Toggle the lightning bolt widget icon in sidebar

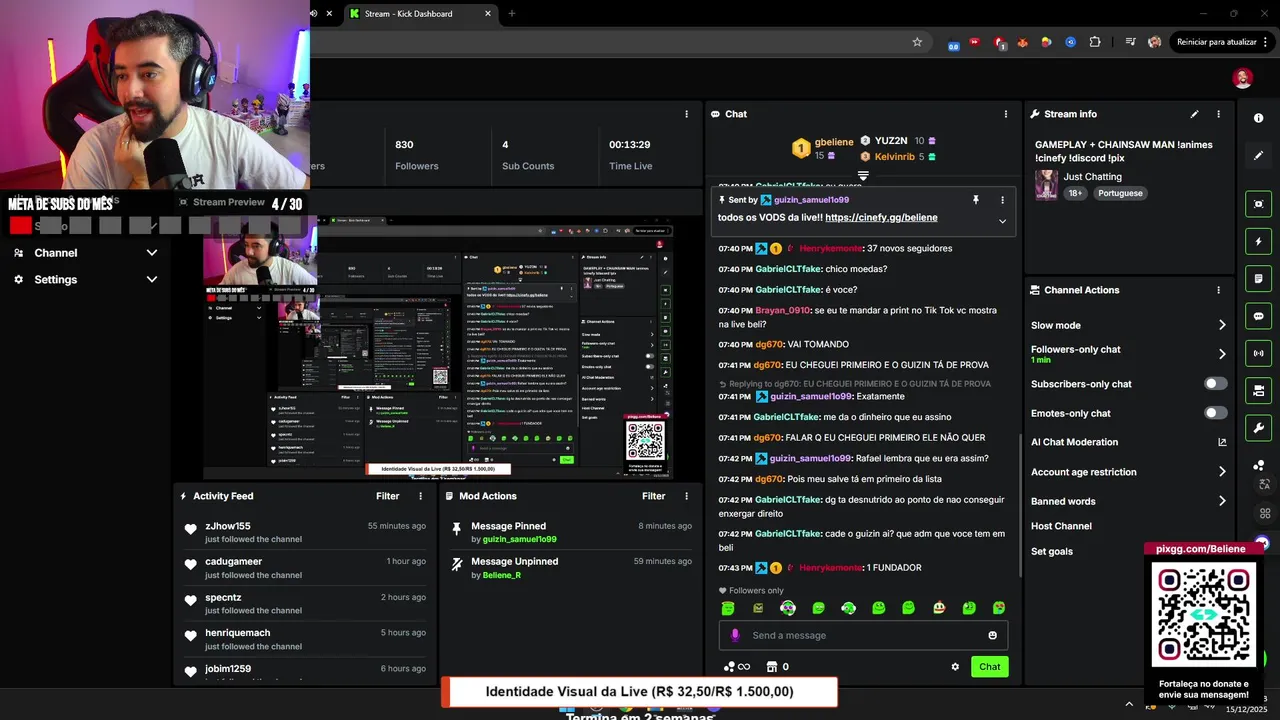click(1258, 242)
